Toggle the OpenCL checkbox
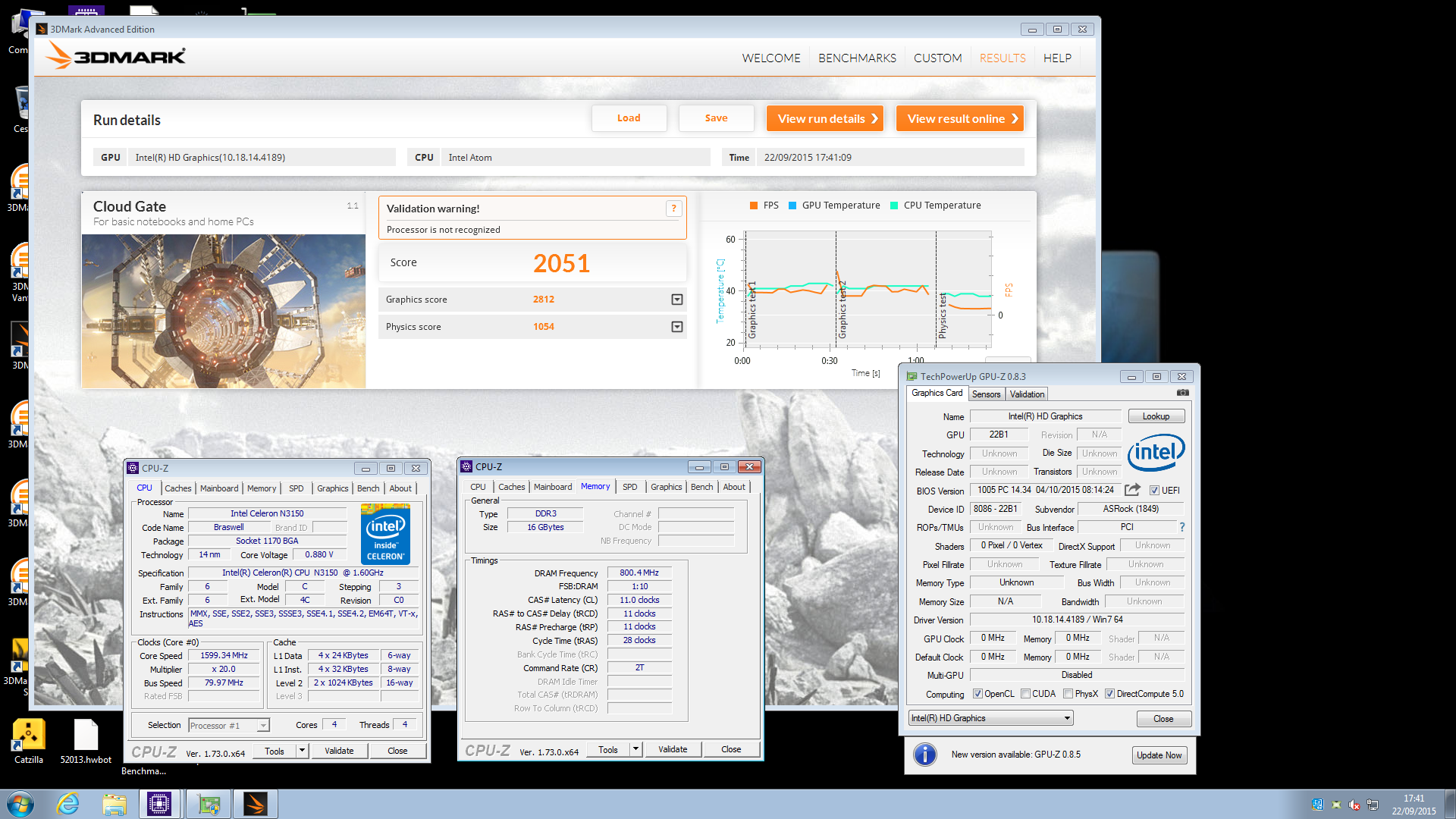 977,694
